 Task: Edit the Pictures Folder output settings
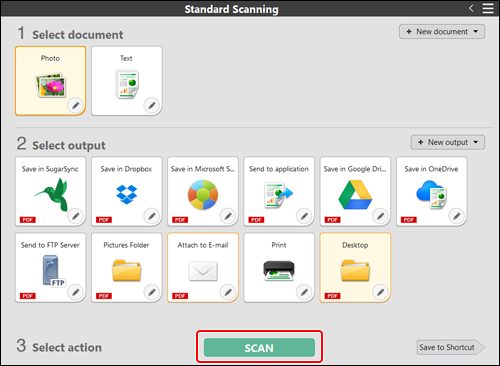click(x=152, y=292)
